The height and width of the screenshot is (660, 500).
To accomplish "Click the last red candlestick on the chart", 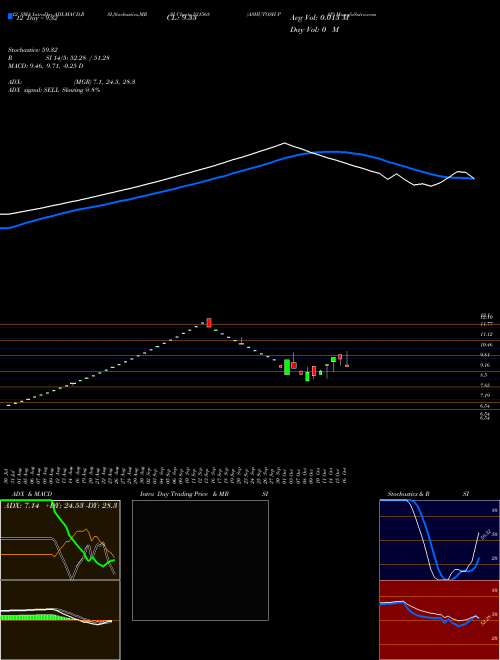I will tap(347, 366).
